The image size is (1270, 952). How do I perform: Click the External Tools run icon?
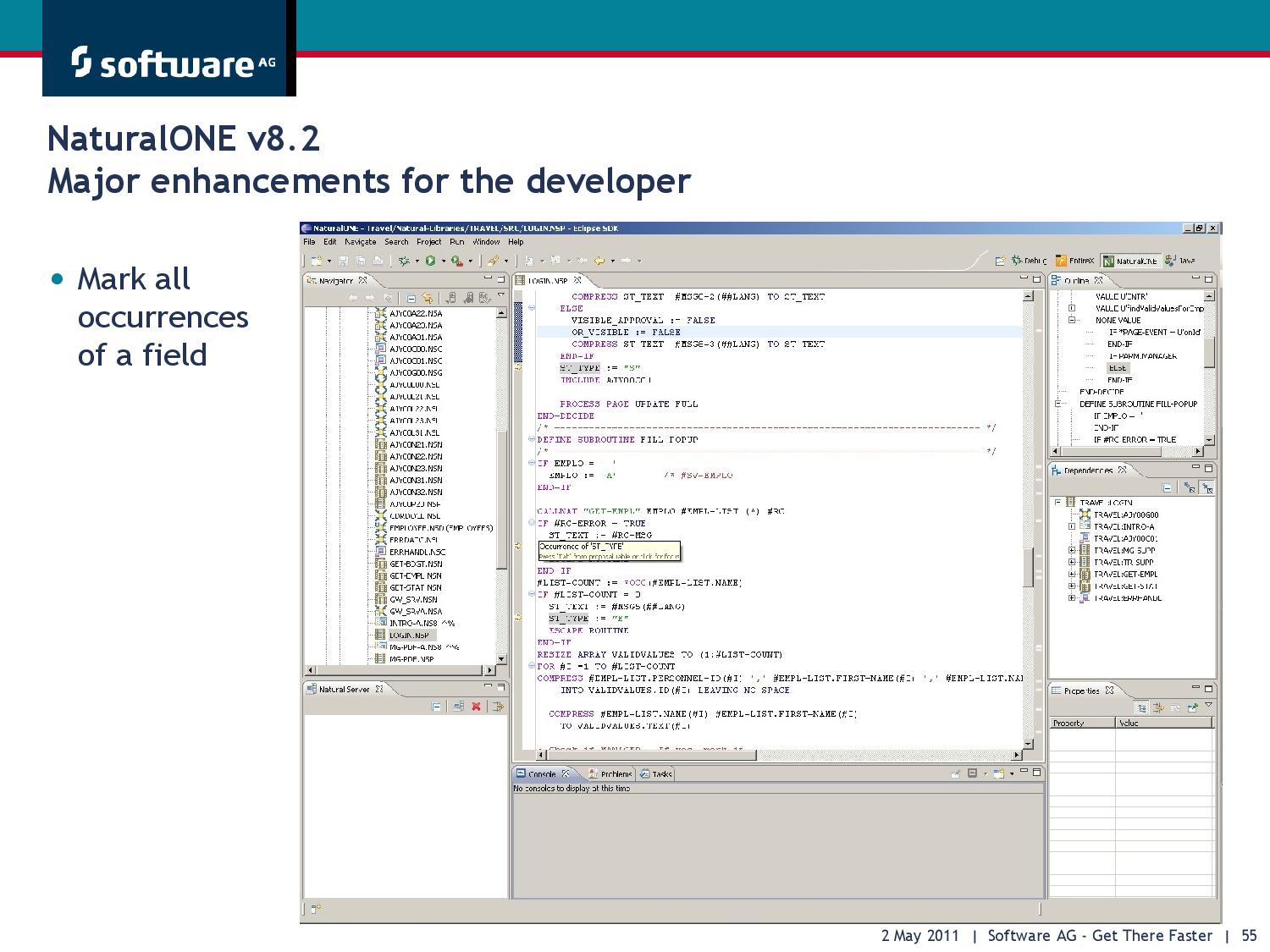pyautogui.click(x=457, y=261)
